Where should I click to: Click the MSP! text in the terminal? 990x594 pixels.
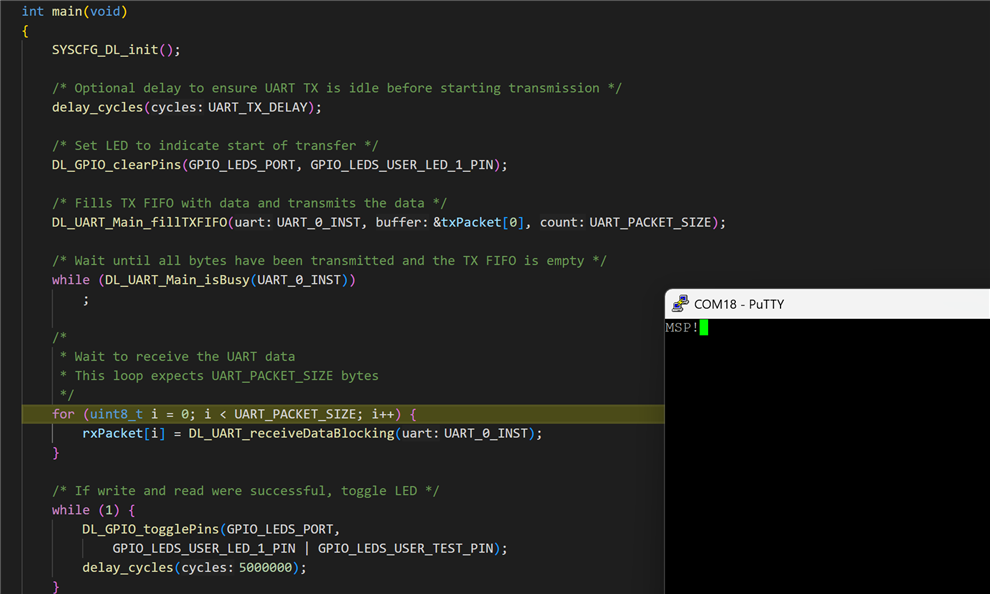point(682,328)
